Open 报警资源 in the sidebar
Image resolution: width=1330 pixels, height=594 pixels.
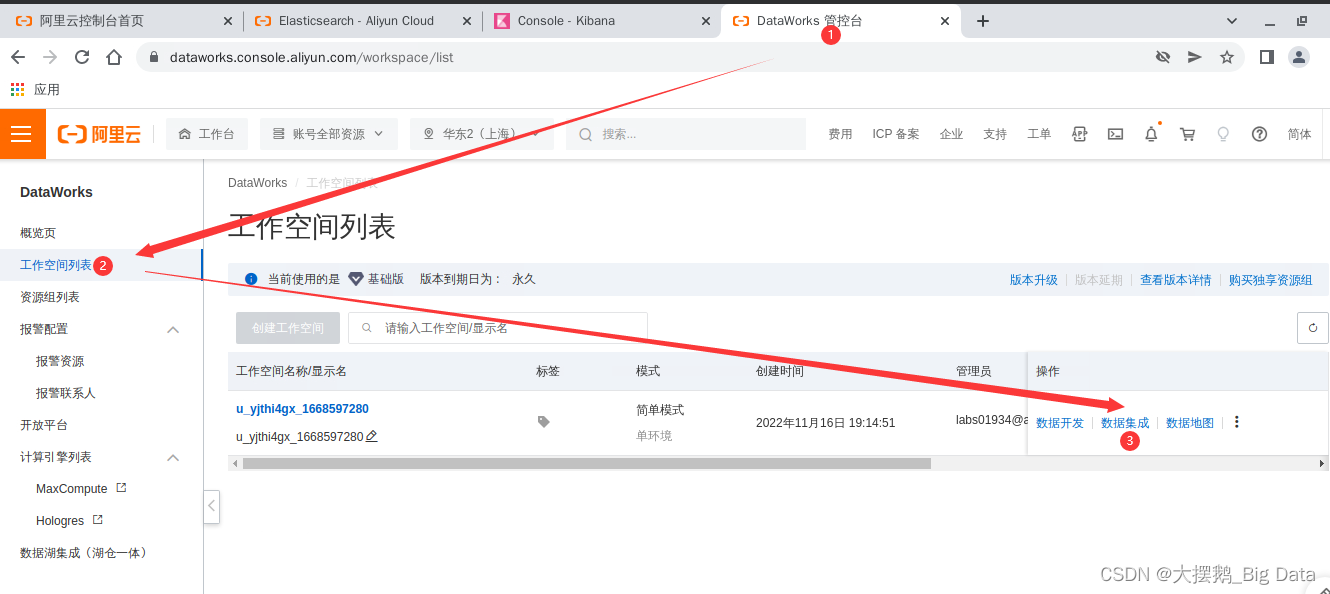(60, 361)
